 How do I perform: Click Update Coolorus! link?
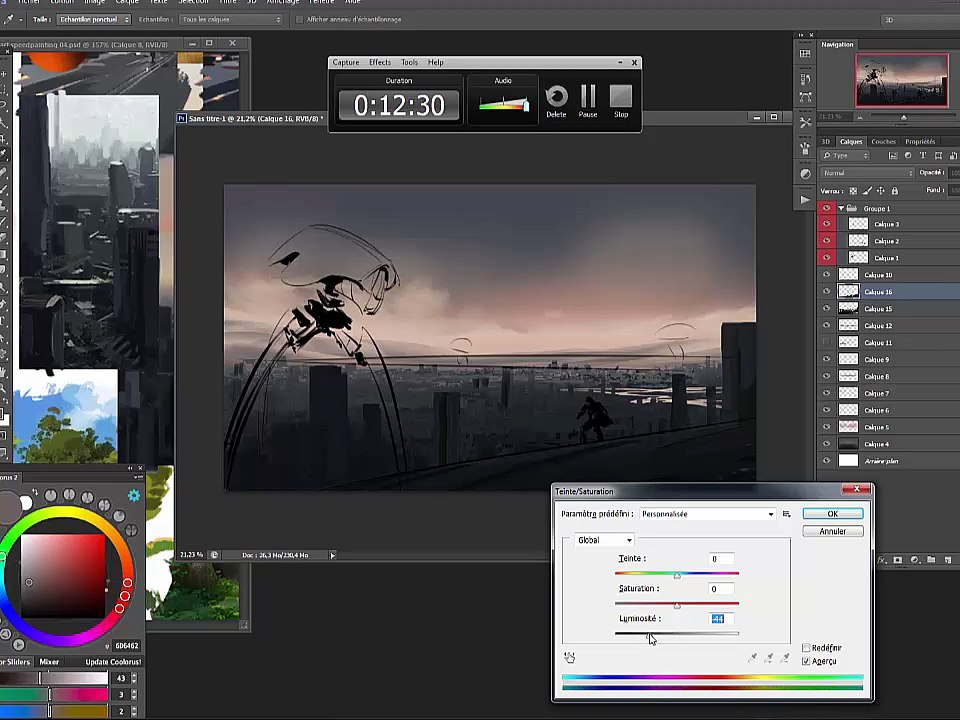113,662
